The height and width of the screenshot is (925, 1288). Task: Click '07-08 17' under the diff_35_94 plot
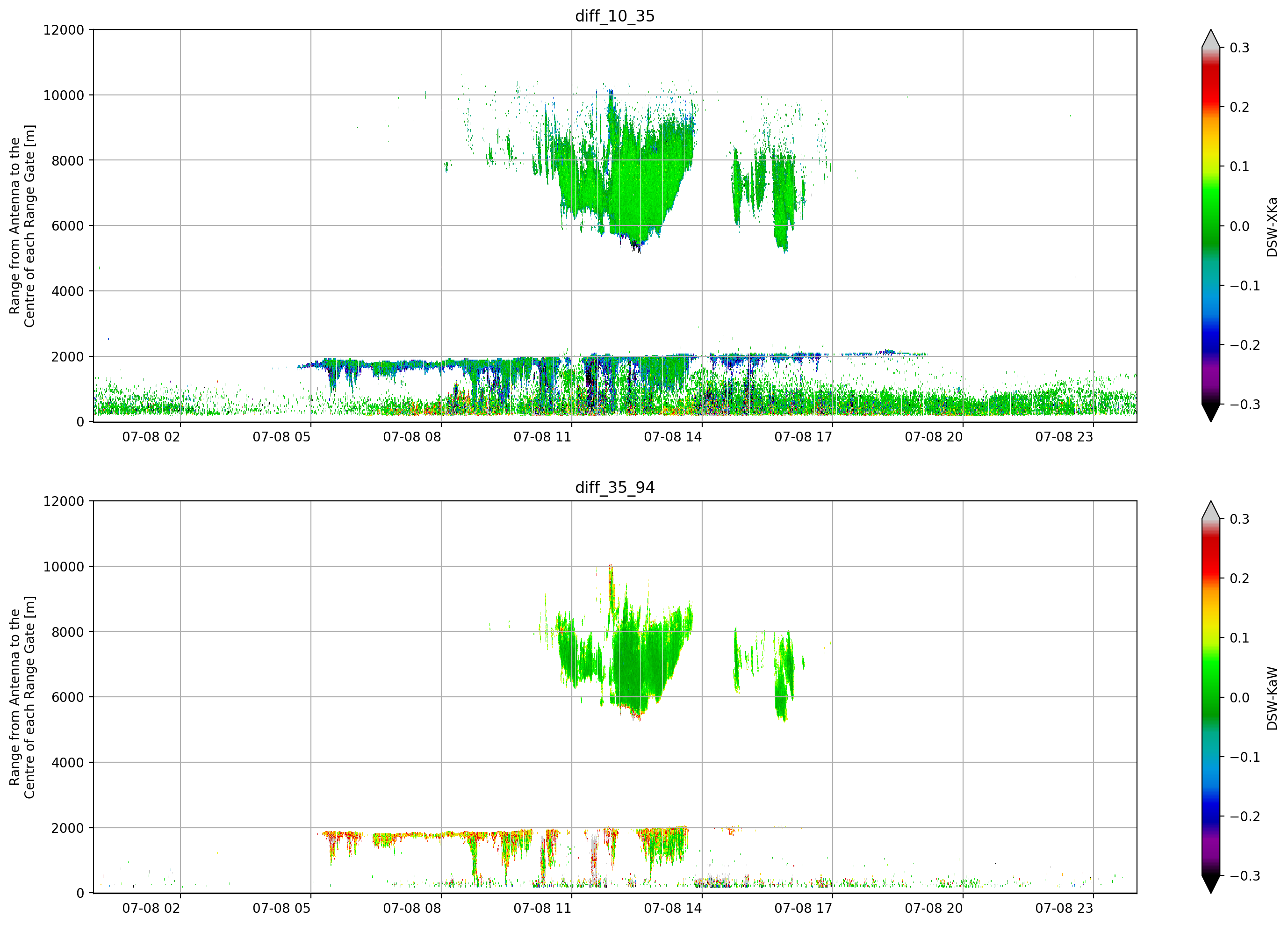804,909
